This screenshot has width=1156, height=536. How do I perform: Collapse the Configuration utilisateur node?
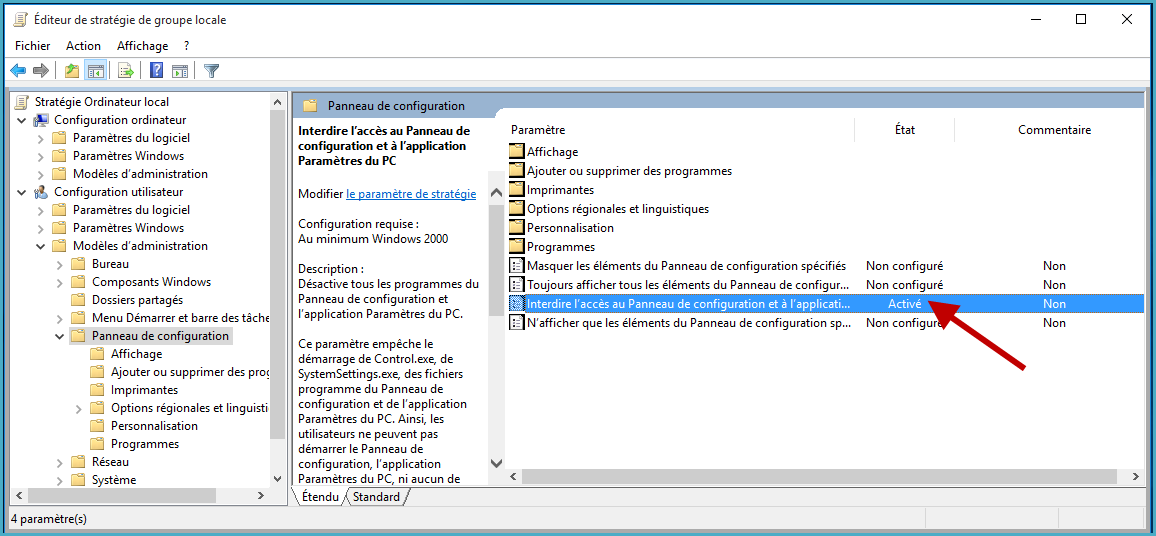pyautogui.click(x=22, y=192)
